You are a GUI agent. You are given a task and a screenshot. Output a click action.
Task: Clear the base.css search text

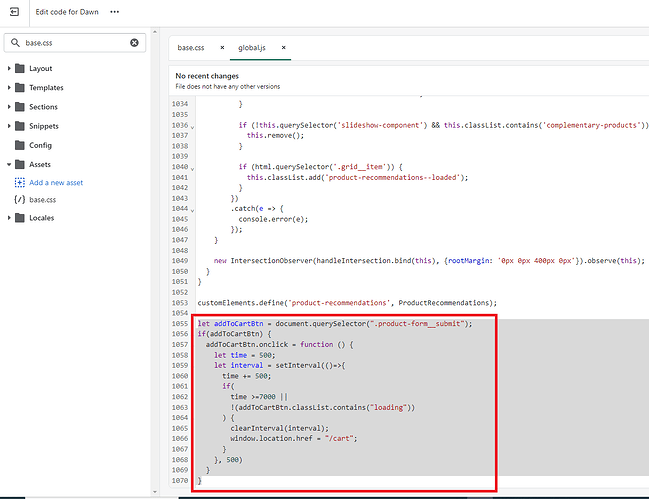[x=135, y=43]
